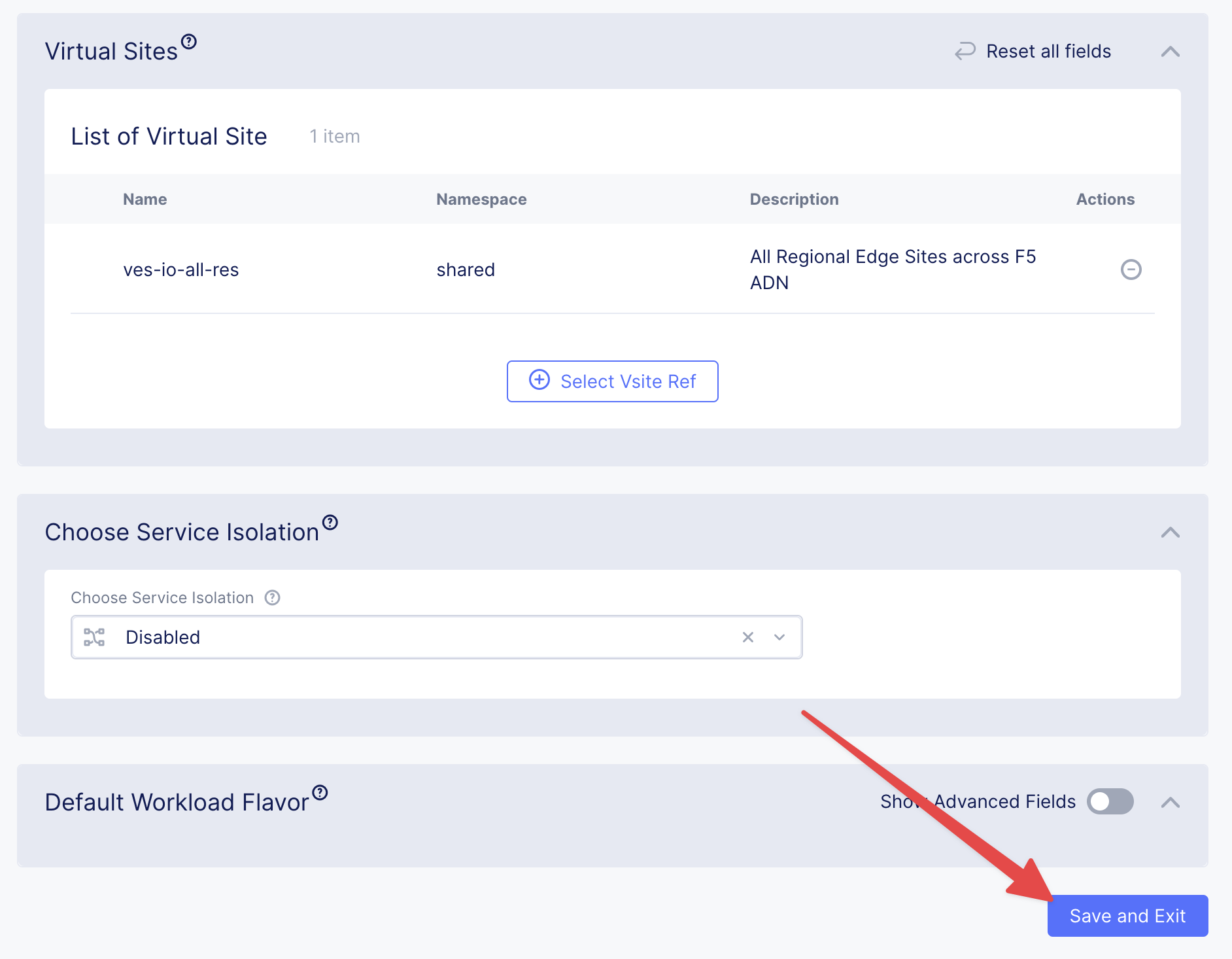The image size is (1232, 959).
Task: Click Save and Exit button
Action: (1127, 916)
